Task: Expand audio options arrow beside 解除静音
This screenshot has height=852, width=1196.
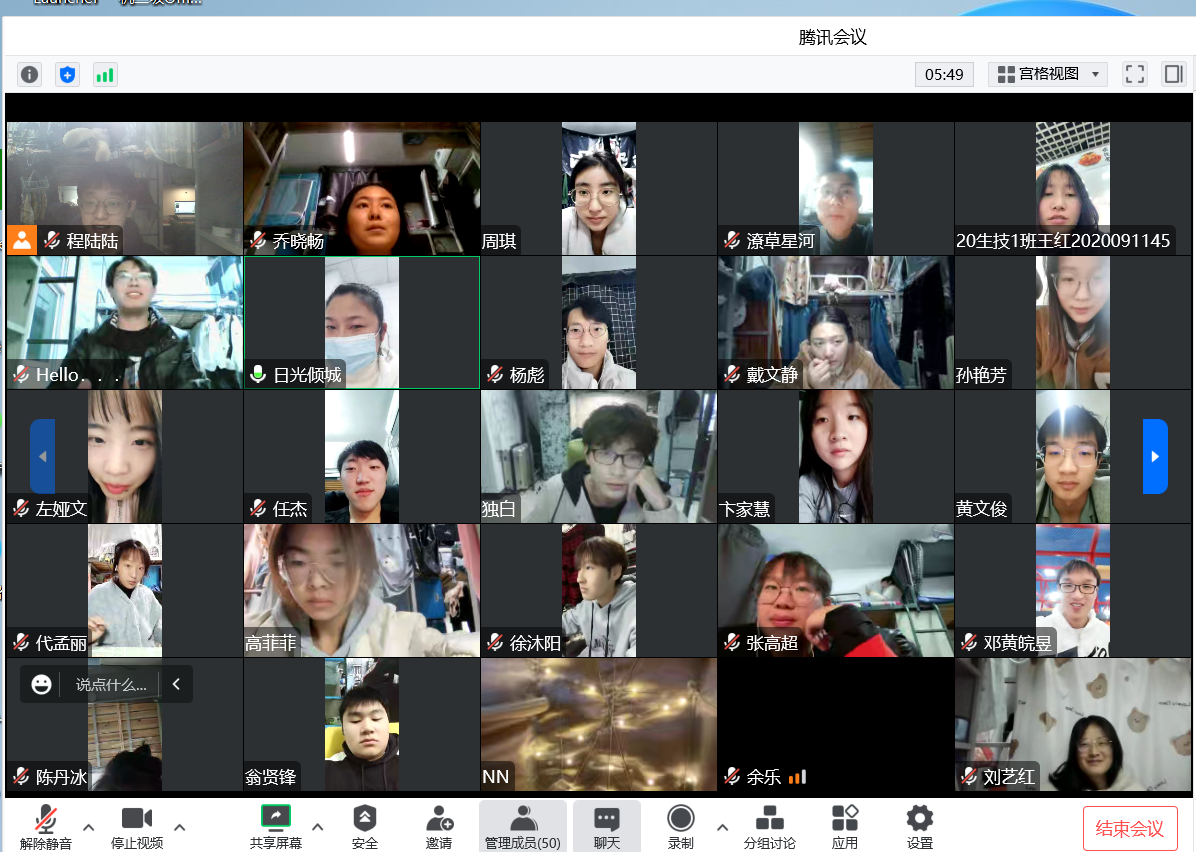Action: [x=89, y=827]
